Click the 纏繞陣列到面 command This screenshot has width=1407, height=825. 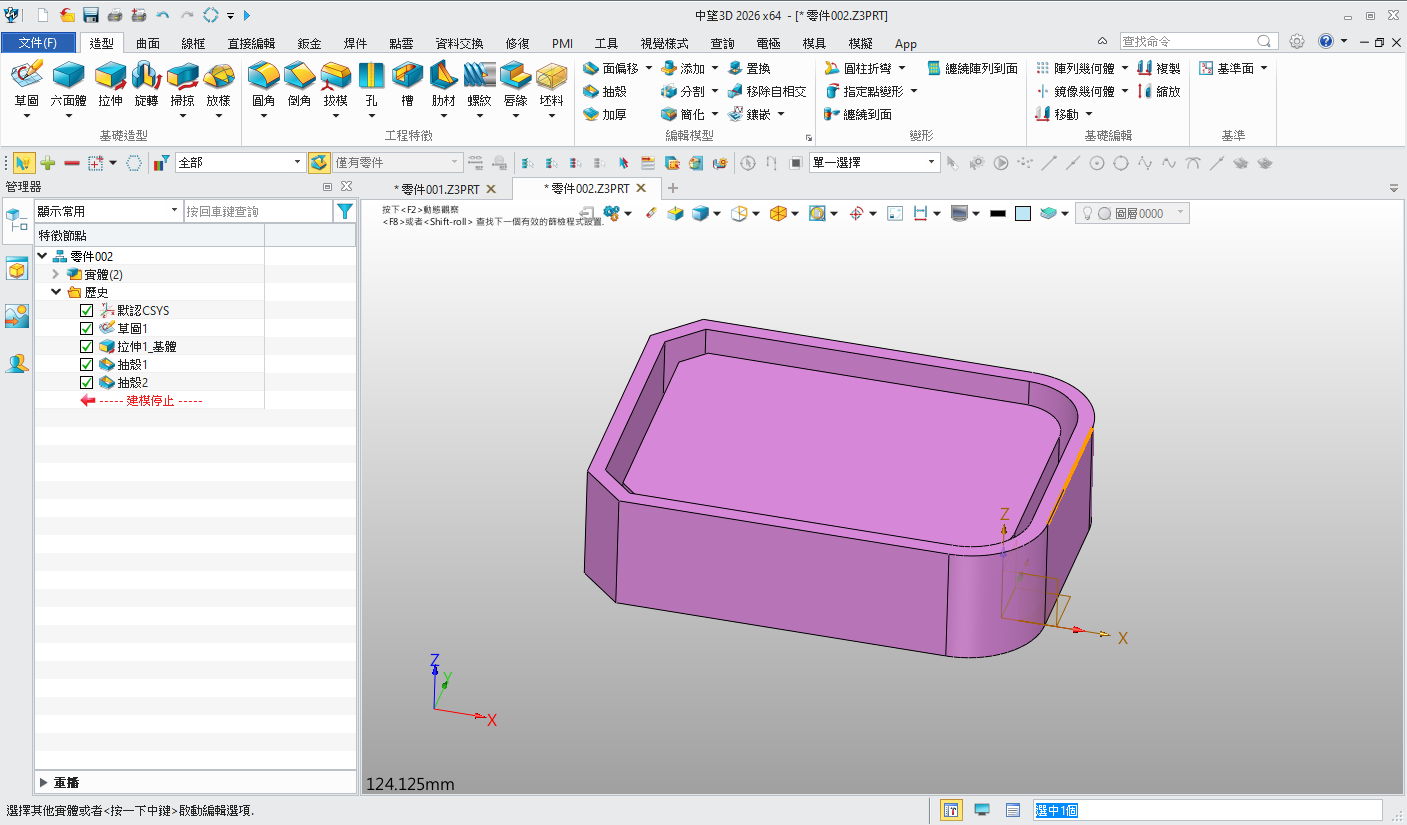(972, 68)
